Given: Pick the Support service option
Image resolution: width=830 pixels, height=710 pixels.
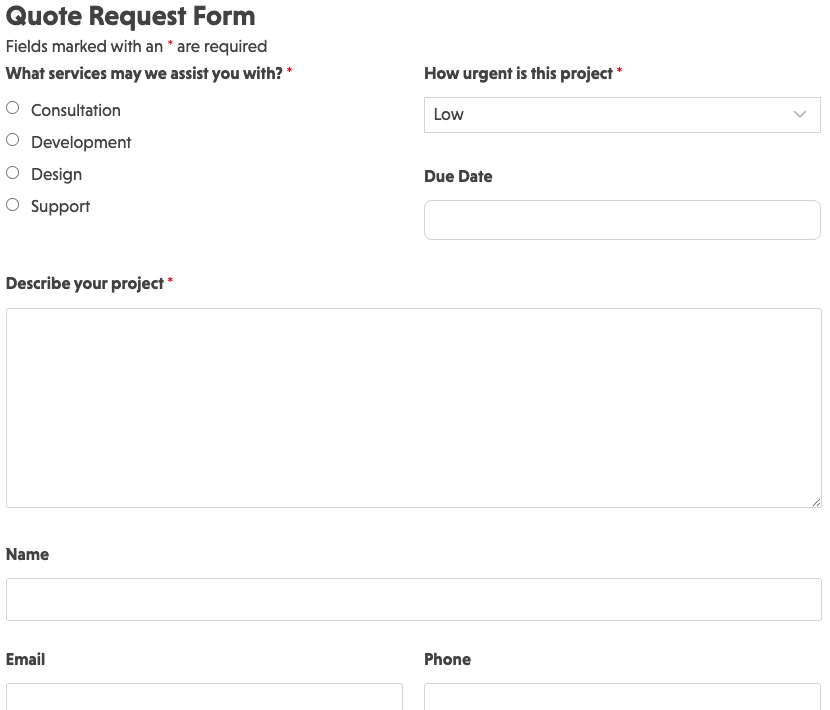Looking at the screenshot, I should [13, 205].
